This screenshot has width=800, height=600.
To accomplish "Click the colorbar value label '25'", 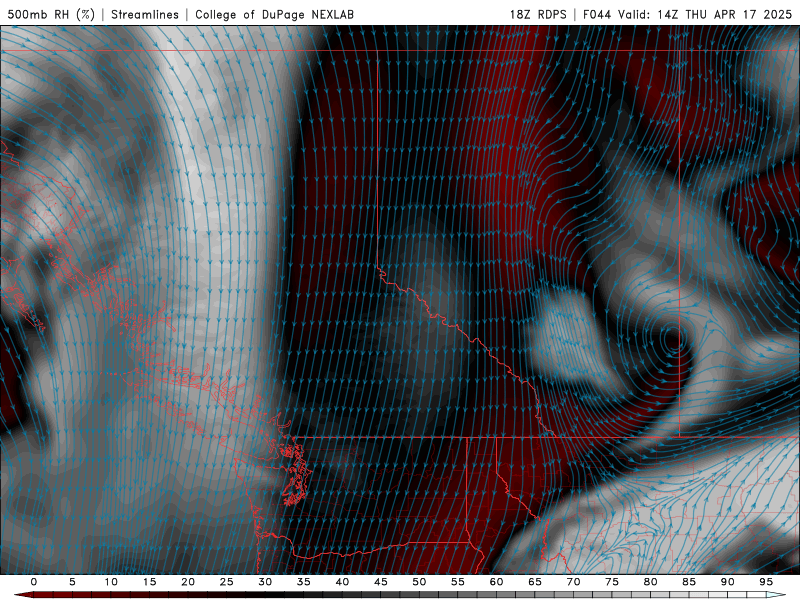I will click(227, 582).
